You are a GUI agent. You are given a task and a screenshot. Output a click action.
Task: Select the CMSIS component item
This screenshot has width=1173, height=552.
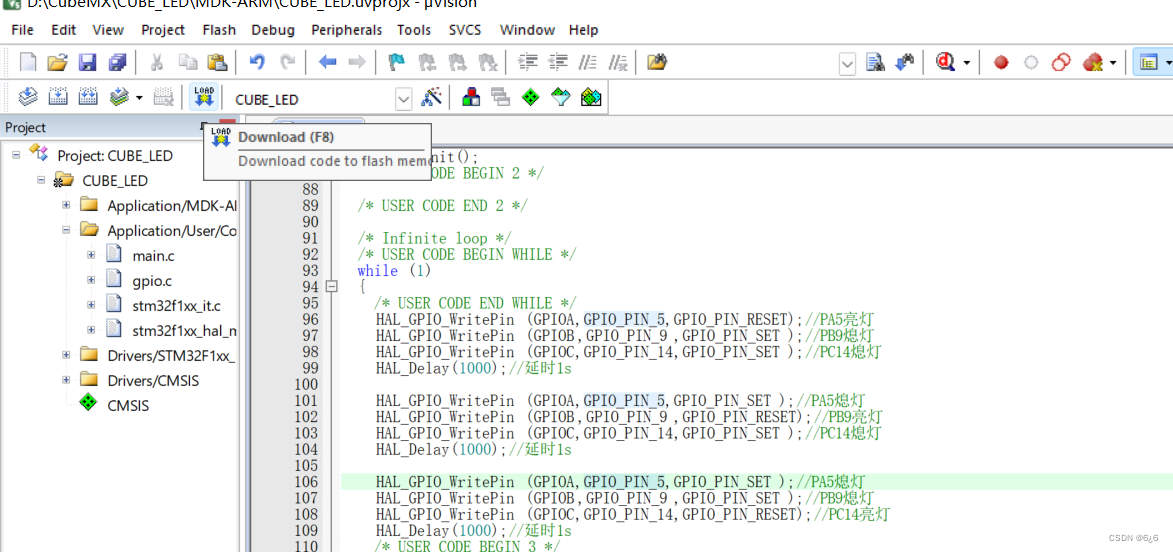[x=128, y=406]
